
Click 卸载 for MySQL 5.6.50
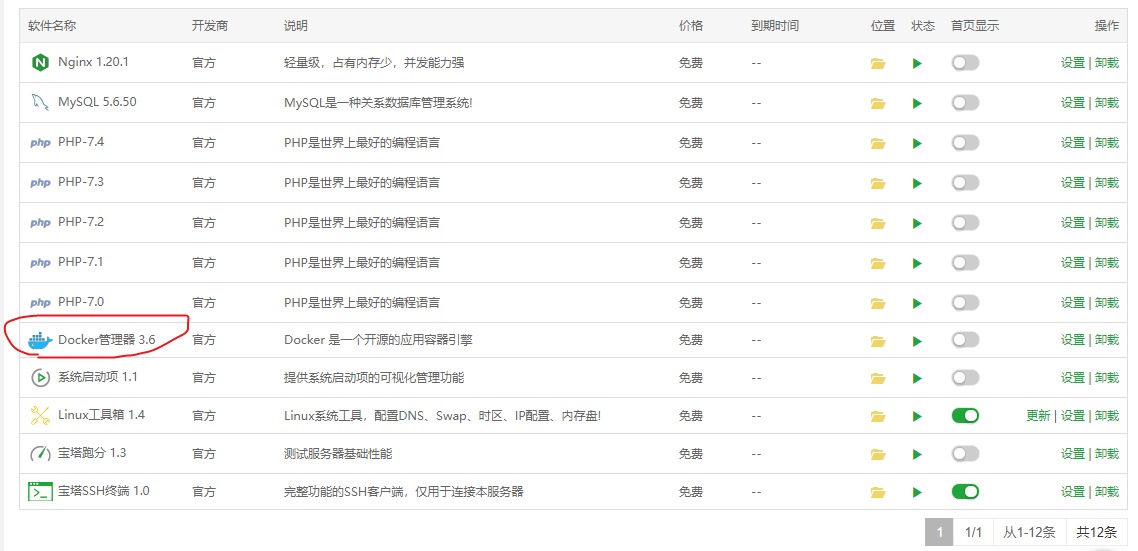click(x=1107, y=103)
